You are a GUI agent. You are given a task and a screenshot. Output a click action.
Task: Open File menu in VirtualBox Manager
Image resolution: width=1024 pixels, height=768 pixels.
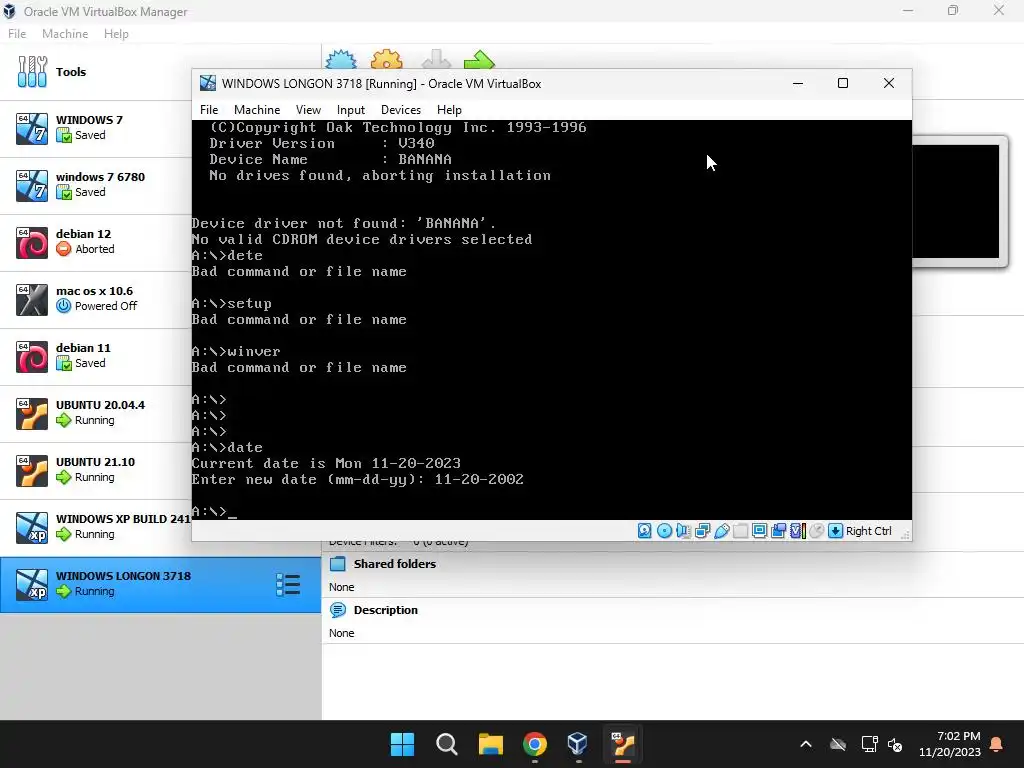point(17,34)
